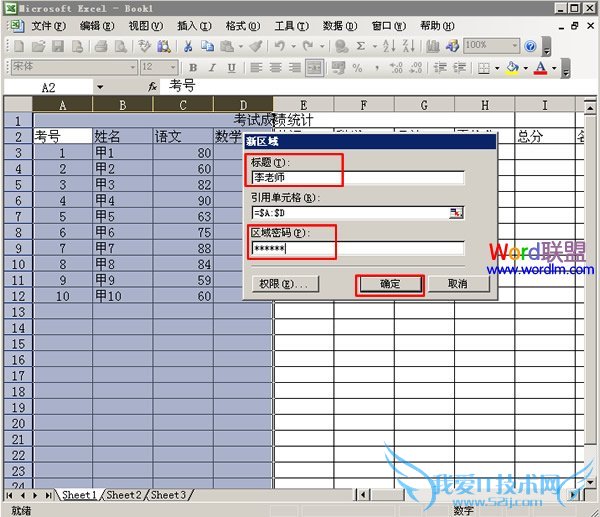
Task: Click the Excel Help question icon
Action: coord(530,46)
